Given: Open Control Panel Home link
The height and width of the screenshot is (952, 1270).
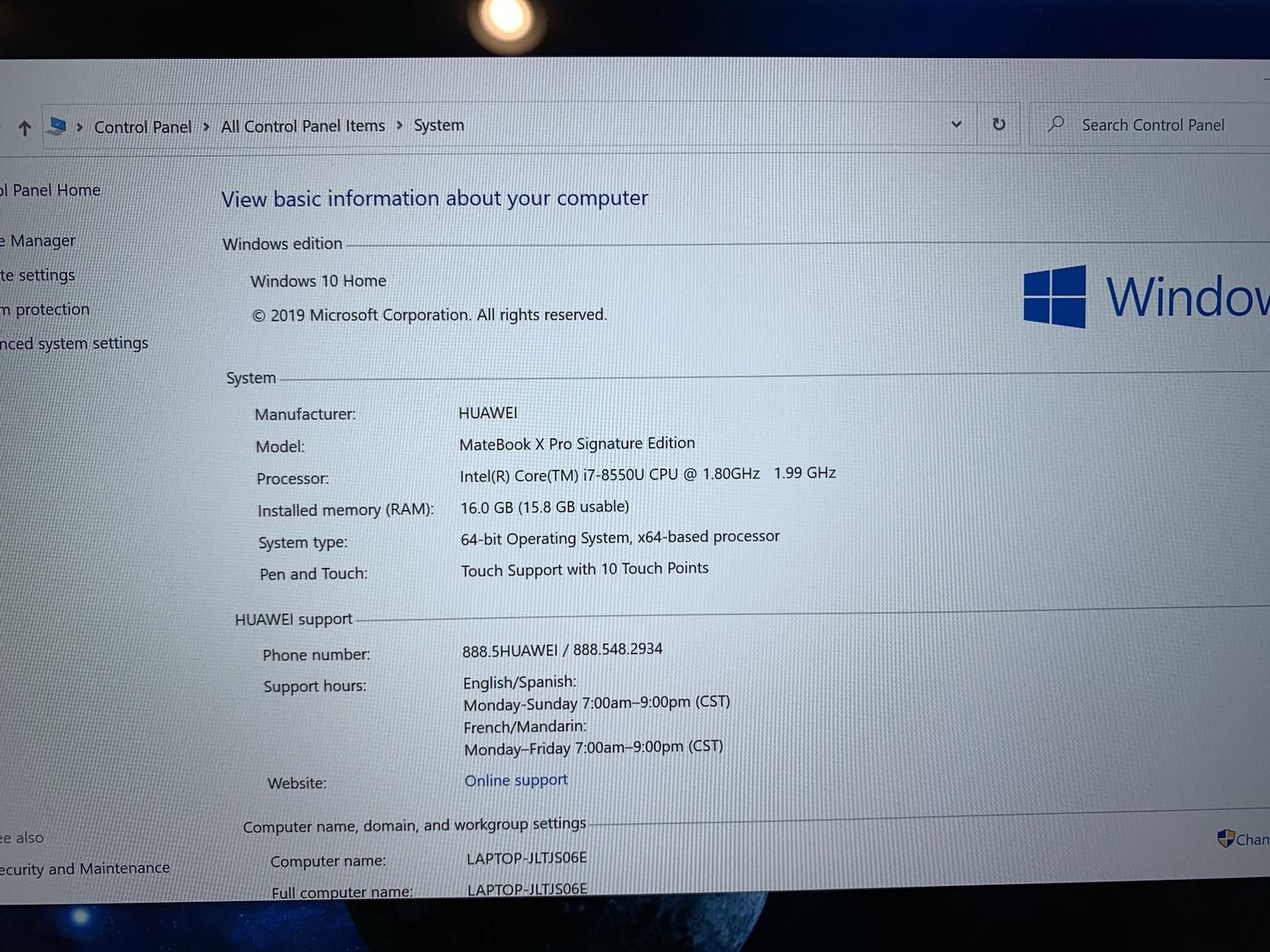Looking at the screenshot, I should tap(50, 190).
